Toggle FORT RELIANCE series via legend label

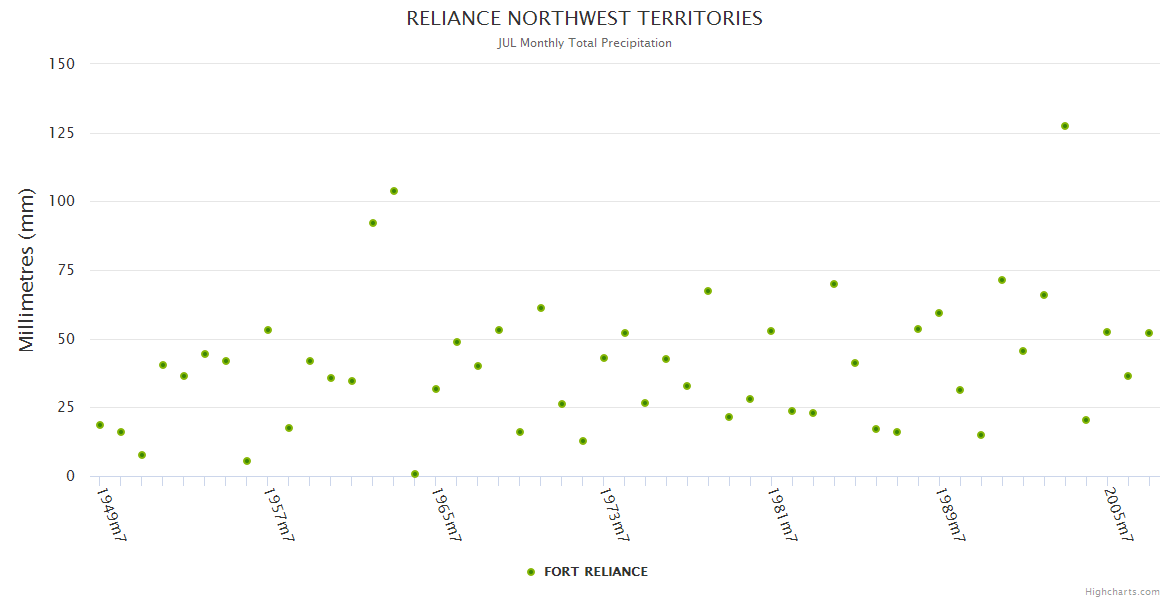click(595, 572)
